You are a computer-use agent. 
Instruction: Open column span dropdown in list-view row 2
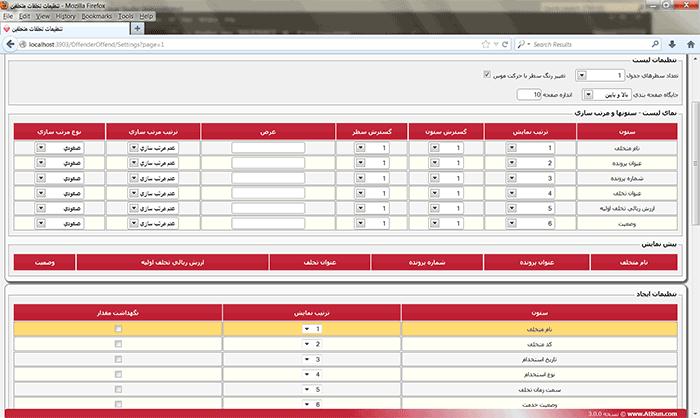coord(446,163)
